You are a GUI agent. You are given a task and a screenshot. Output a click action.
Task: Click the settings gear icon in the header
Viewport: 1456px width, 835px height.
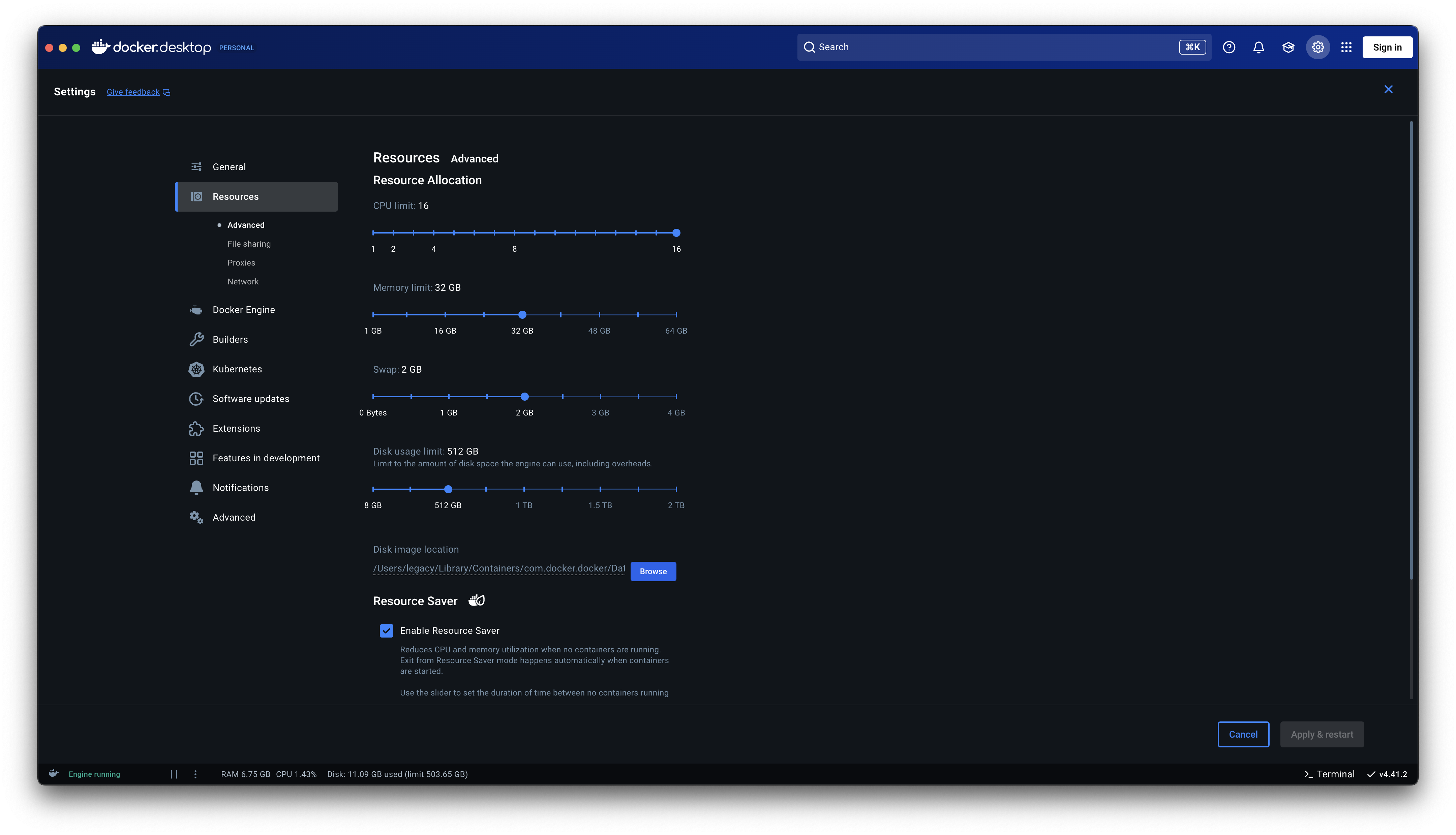point(1318,47)
